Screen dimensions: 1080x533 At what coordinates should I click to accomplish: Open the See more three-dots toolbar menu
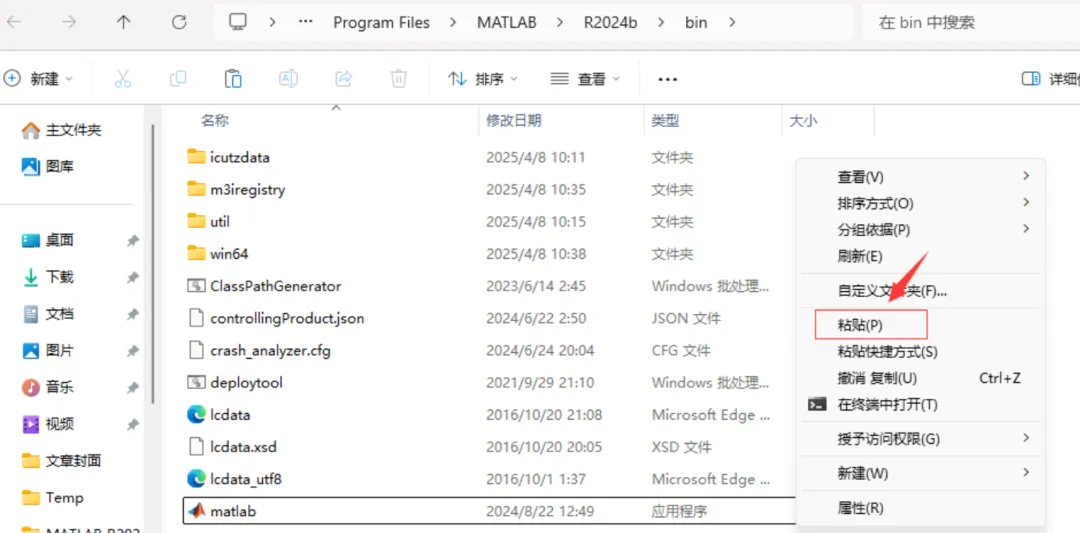tap(667, 79)
